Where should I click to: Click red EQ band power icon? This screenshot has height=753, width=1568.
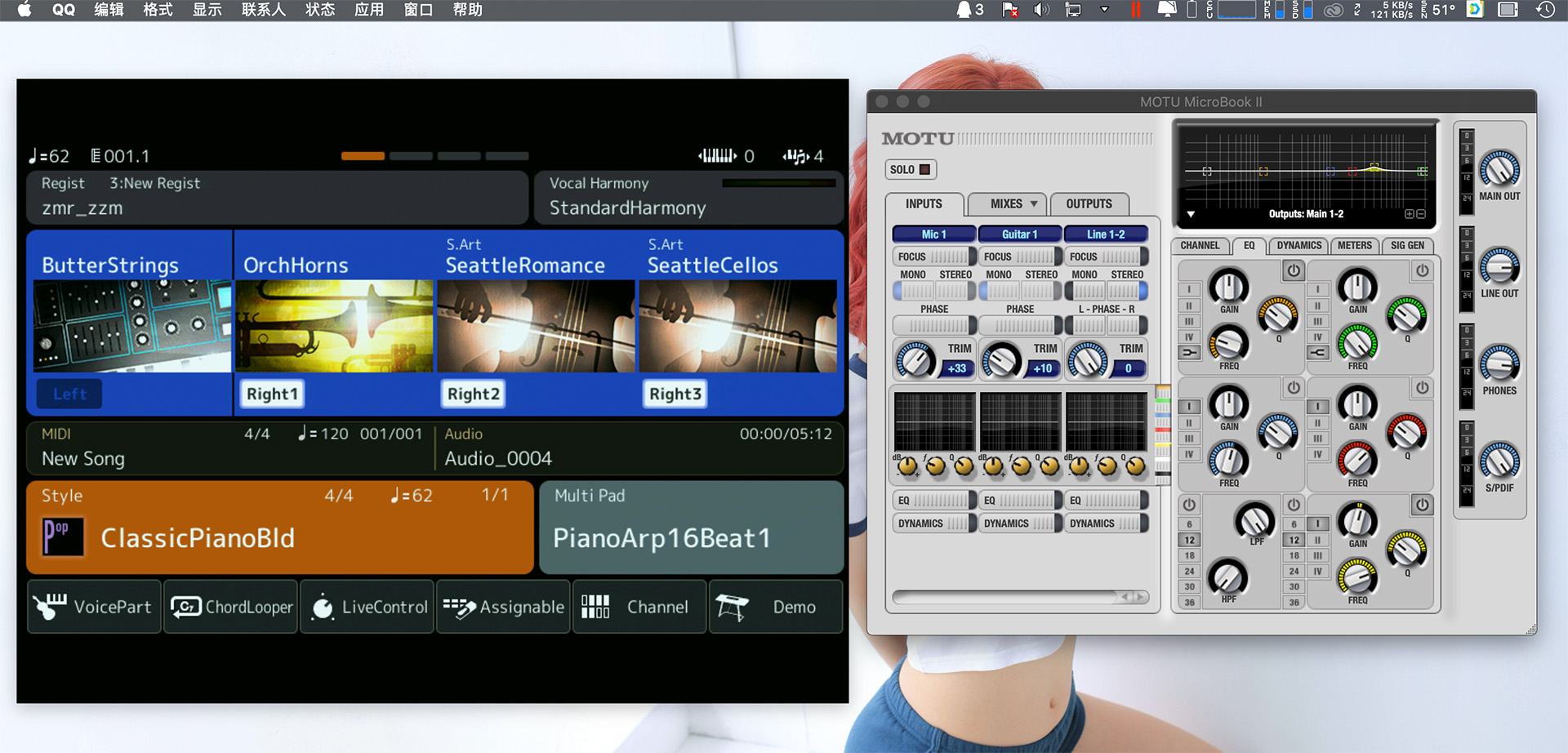coord(1422,388)
